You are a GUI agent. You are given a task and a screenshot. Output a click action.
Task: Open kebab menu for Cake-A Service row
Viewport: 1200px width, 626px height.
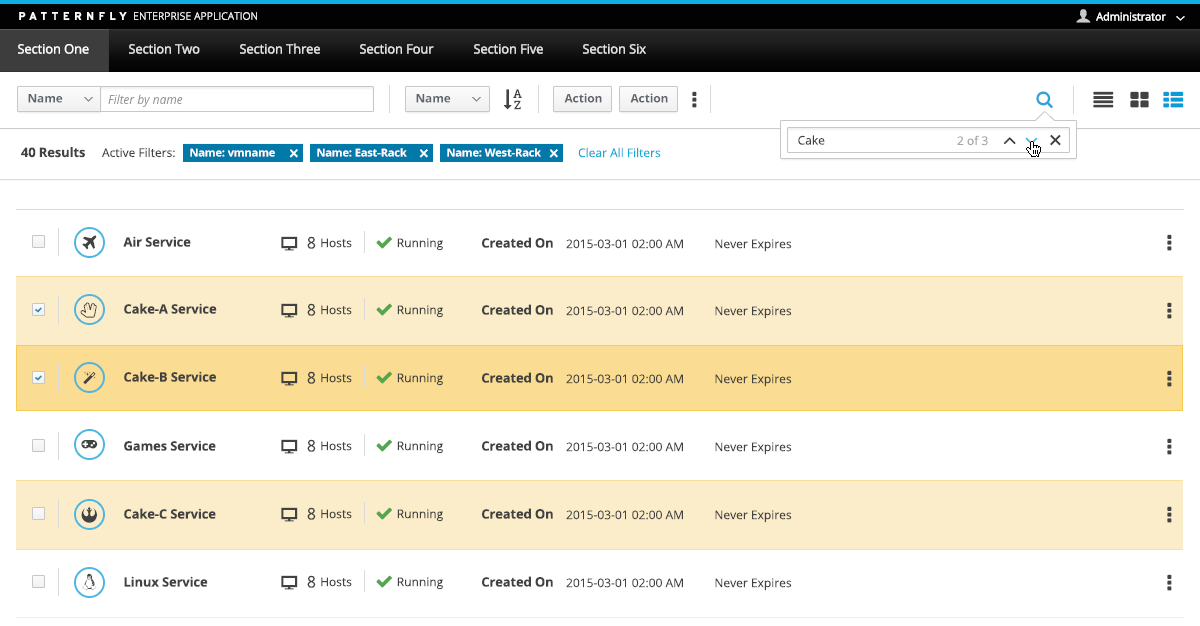pos(1169,311)
